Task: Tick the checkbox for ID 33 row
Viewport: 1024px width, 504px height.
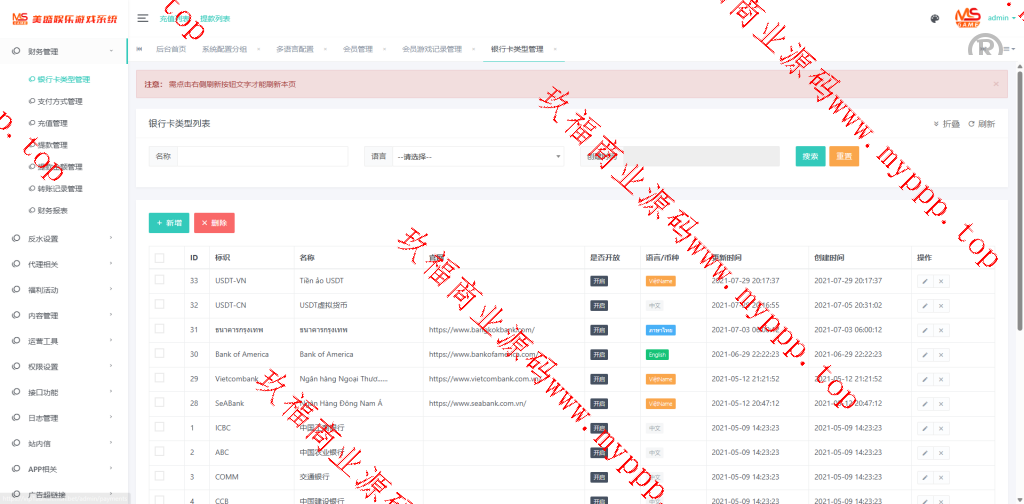Action: coord(159,281)
